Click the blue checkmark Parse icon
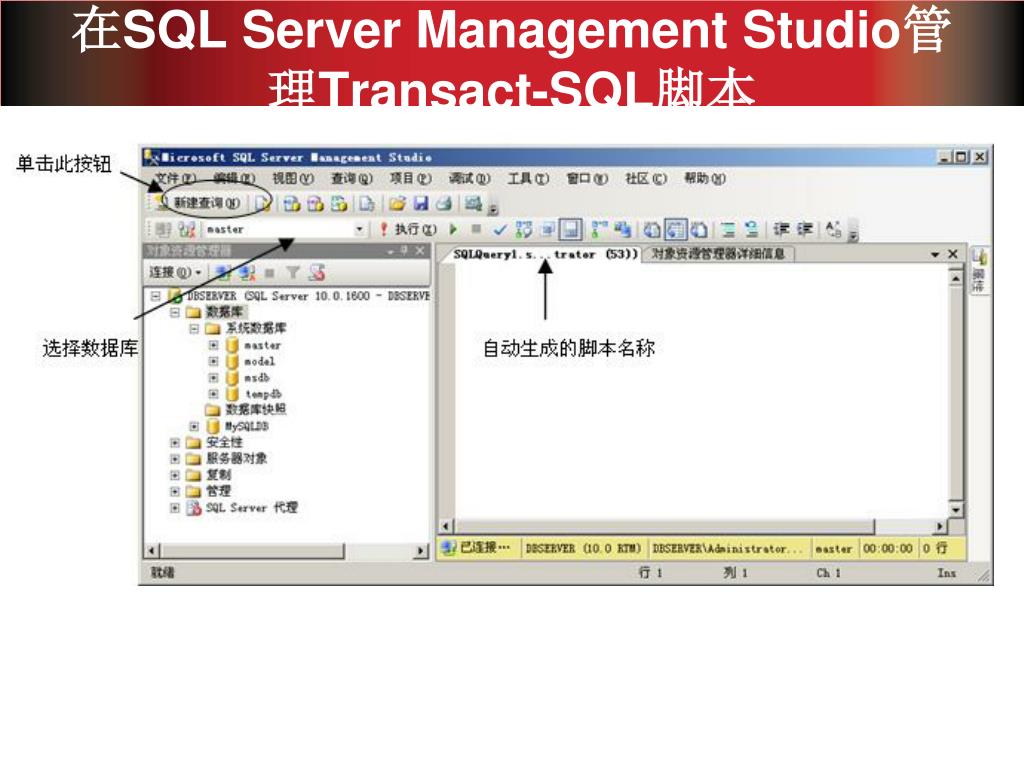Image resolution: width=1024 pixels, height=768 pixels. pos(500,229)
